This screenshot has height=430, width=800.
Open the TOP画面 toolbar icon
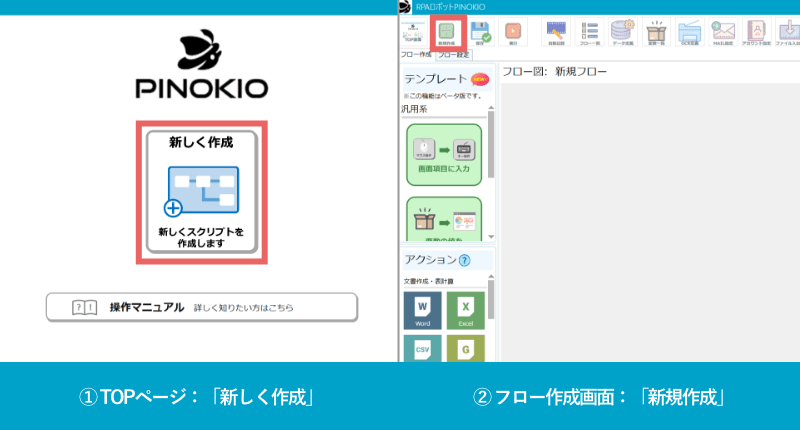(413, 32)
